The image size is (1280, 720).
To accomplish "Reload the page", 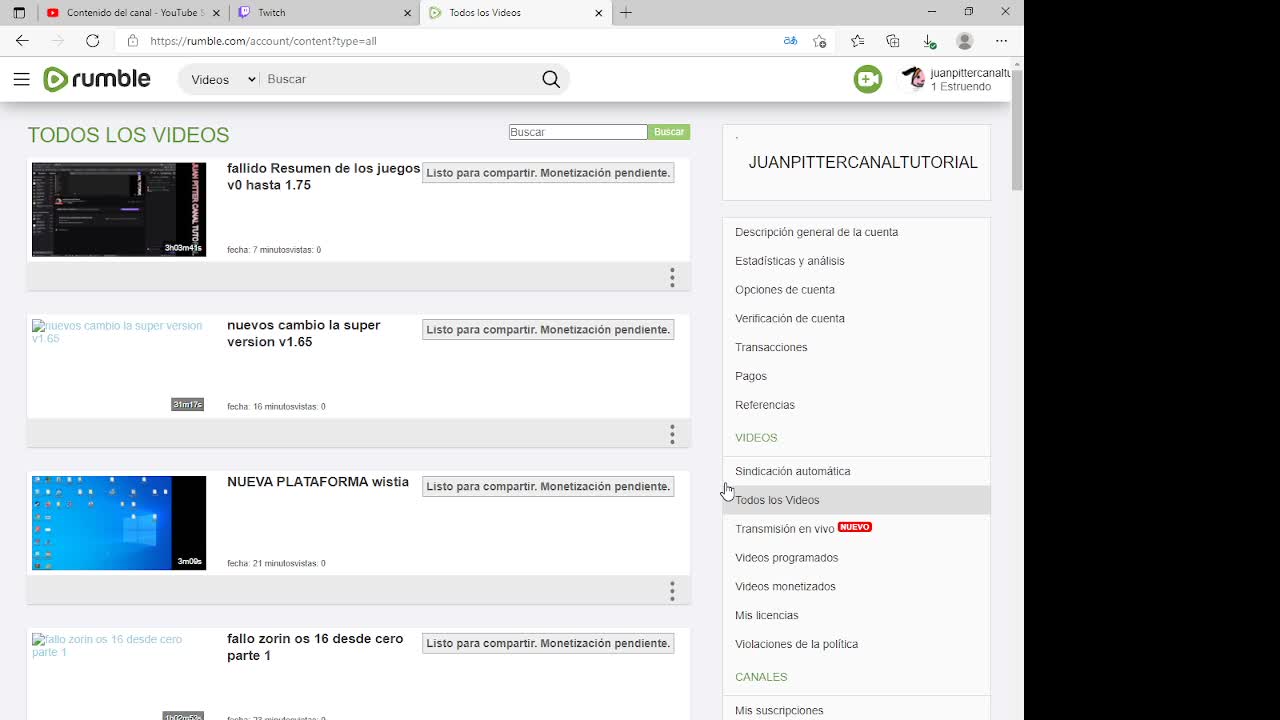I will 92,41.
